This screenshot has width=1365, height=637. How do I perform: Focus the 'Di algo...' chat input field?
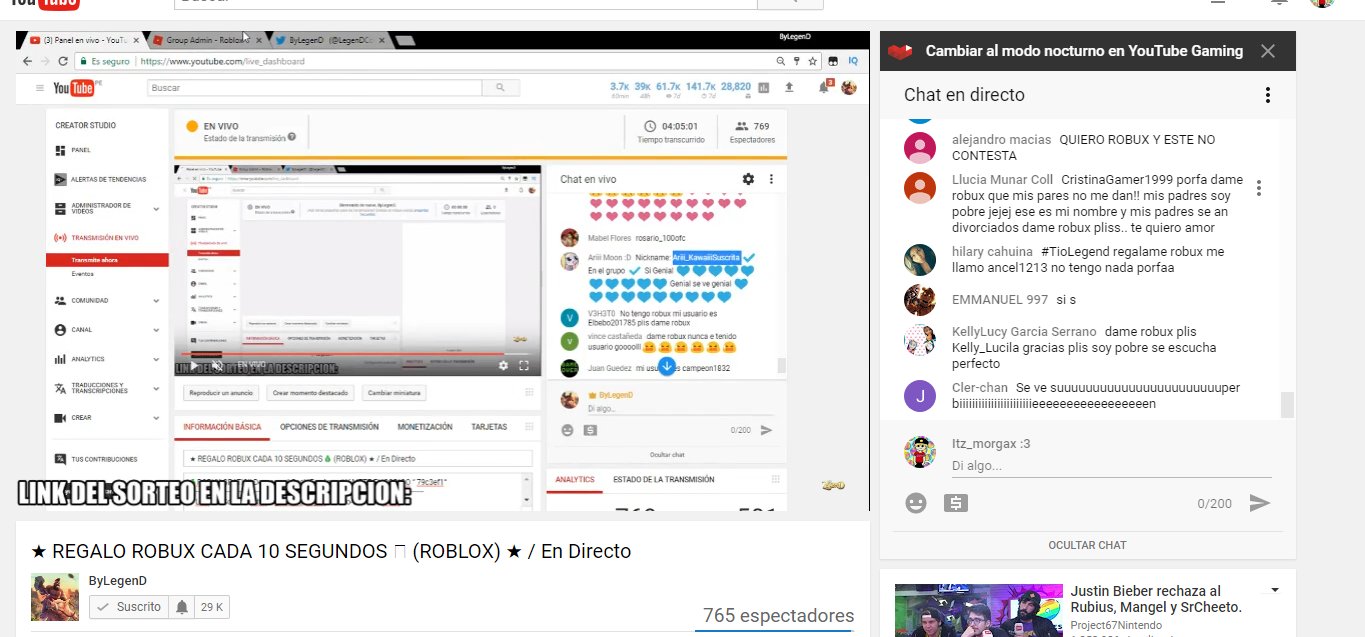tap(1111, 466)
